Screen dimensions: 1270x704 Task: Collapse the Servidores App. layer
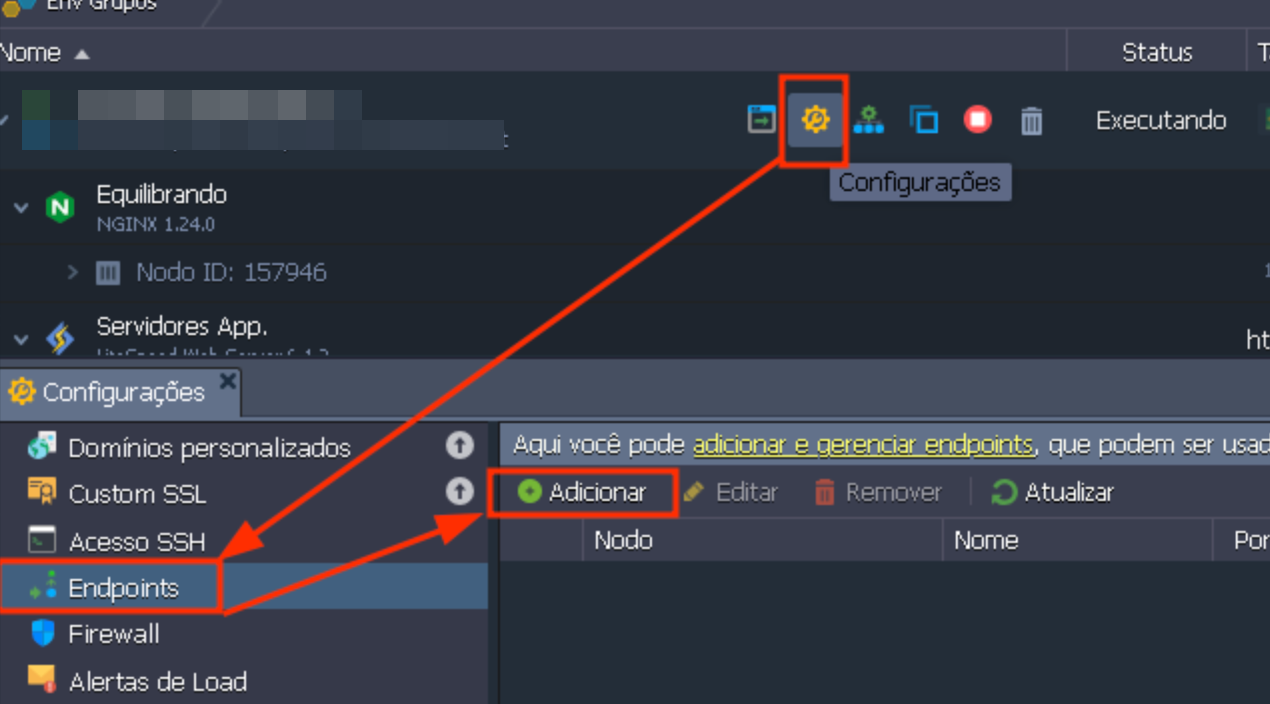point(21,340)
